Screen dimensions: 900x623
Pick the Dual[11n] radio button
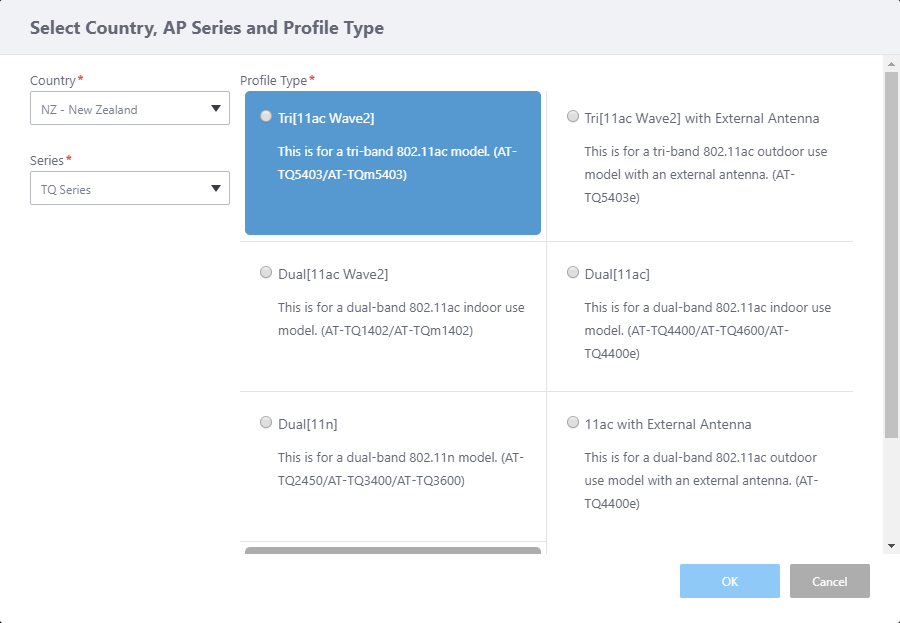click(x=266, y=423)
